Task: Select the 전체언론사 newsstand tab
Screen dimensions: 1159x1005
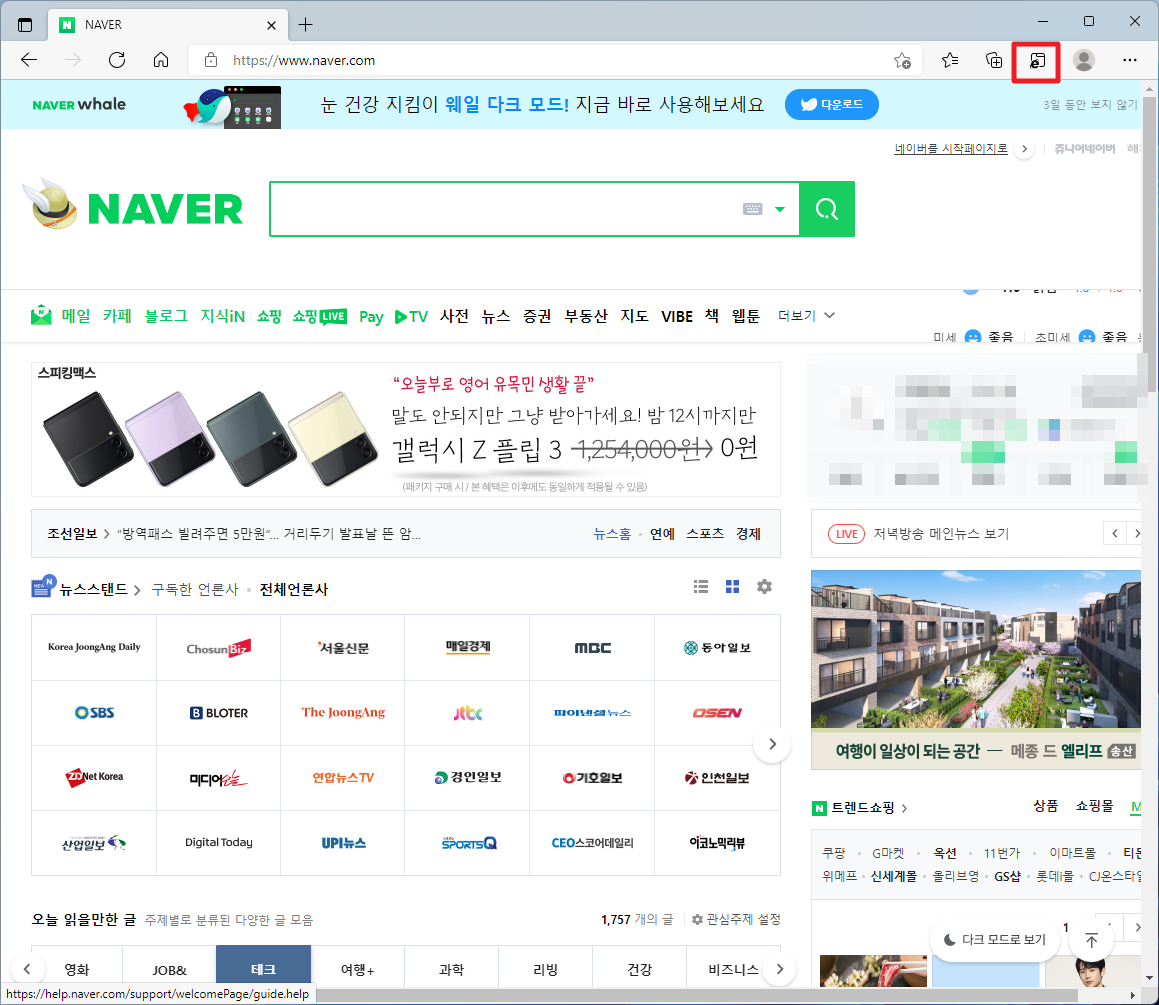Action: (293, 589)
